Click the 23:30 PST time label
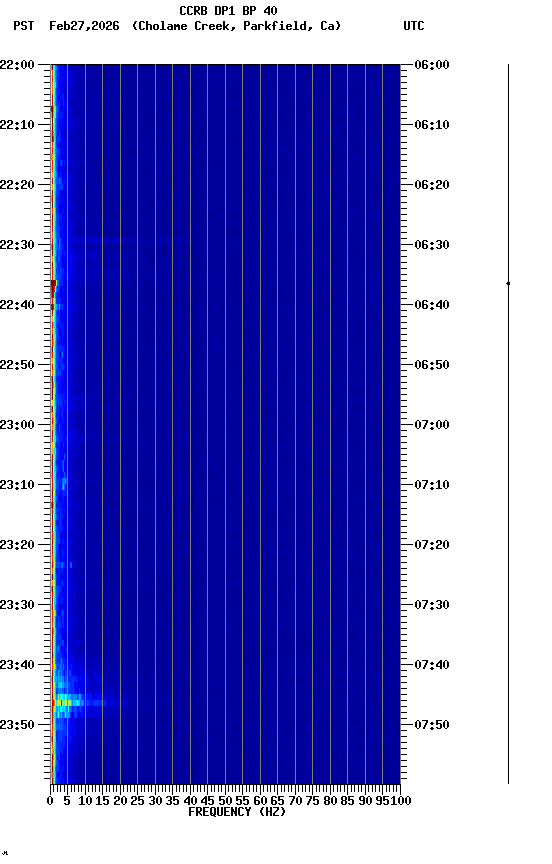552x864 pixels. 17,605
